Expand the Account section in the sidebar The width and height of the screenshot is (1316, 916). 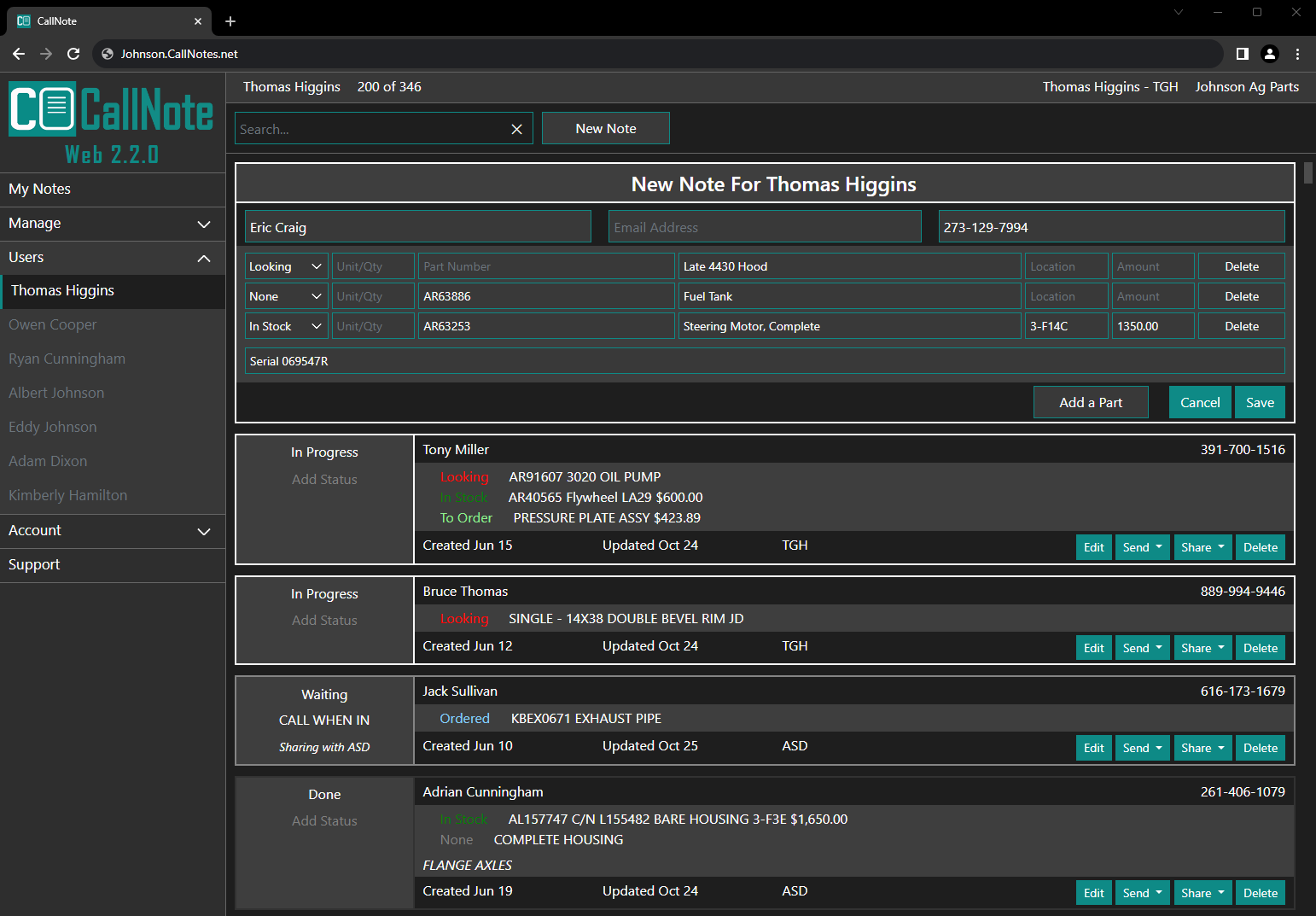[x=204, y=530]
